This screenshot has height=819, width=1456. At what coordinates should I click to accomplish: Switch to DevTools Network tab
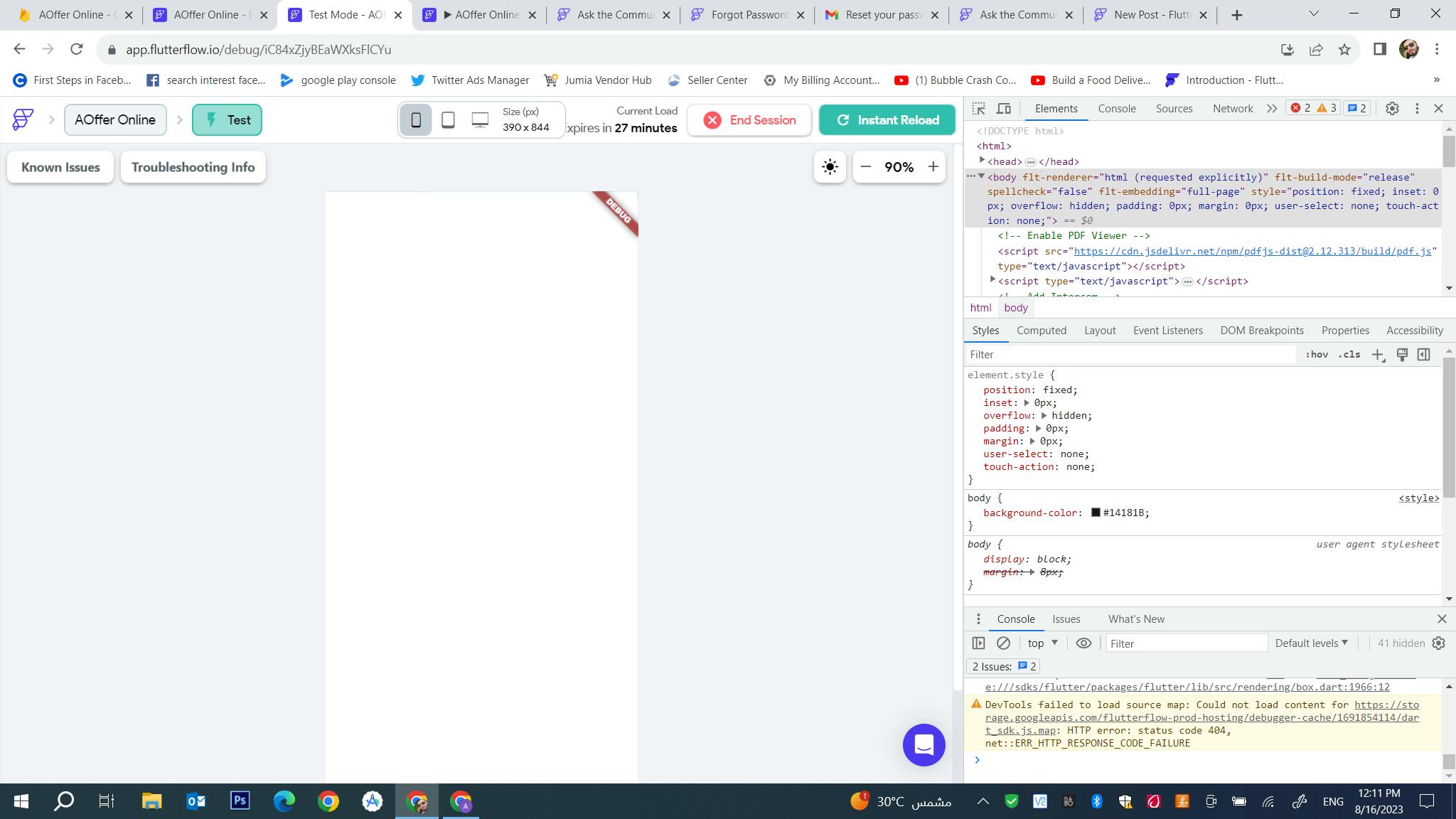click(1233, 109)
